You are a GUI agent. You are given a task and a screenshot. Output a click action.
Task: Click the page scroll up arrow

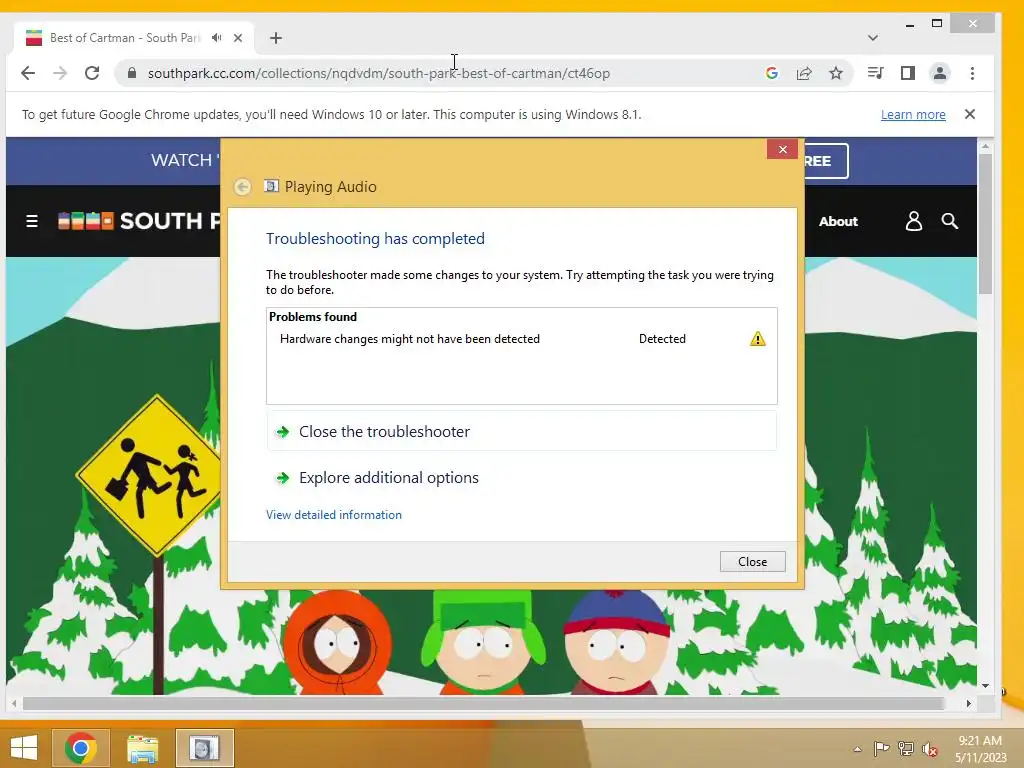point(985,146)
